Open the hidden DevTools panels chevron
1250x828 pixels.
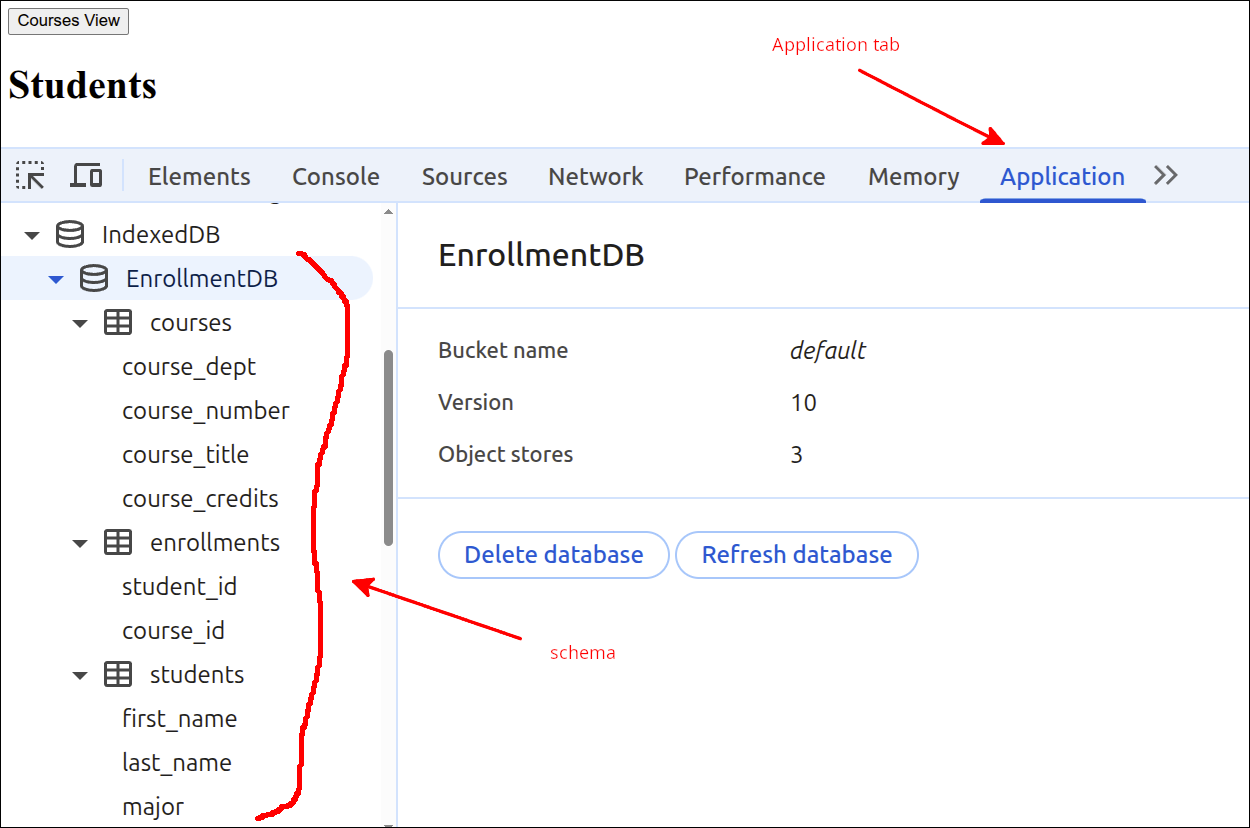tap(1165, 175)
